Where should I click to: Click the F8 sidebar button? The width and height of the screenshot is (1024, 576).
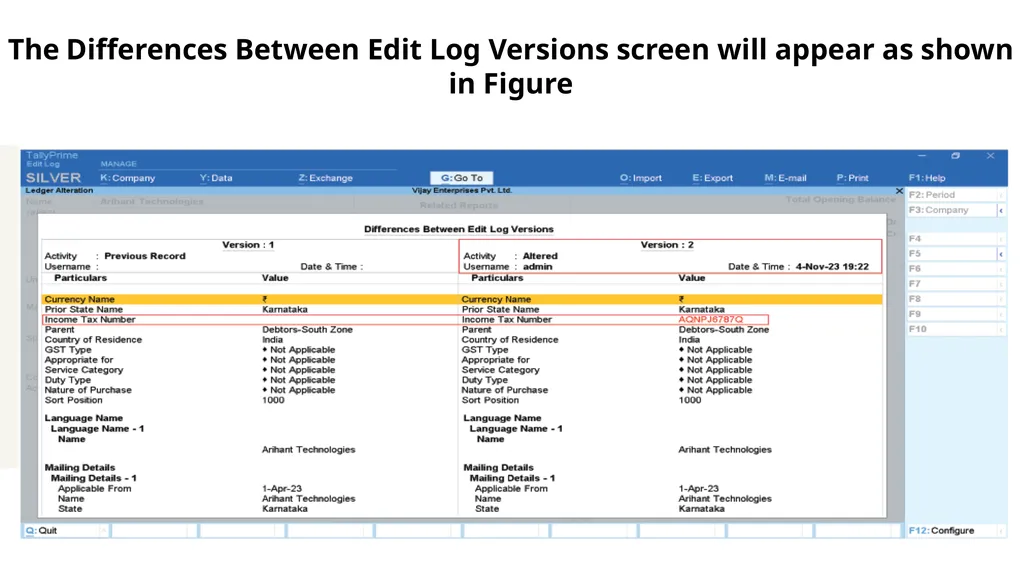[x=952, y=298]
